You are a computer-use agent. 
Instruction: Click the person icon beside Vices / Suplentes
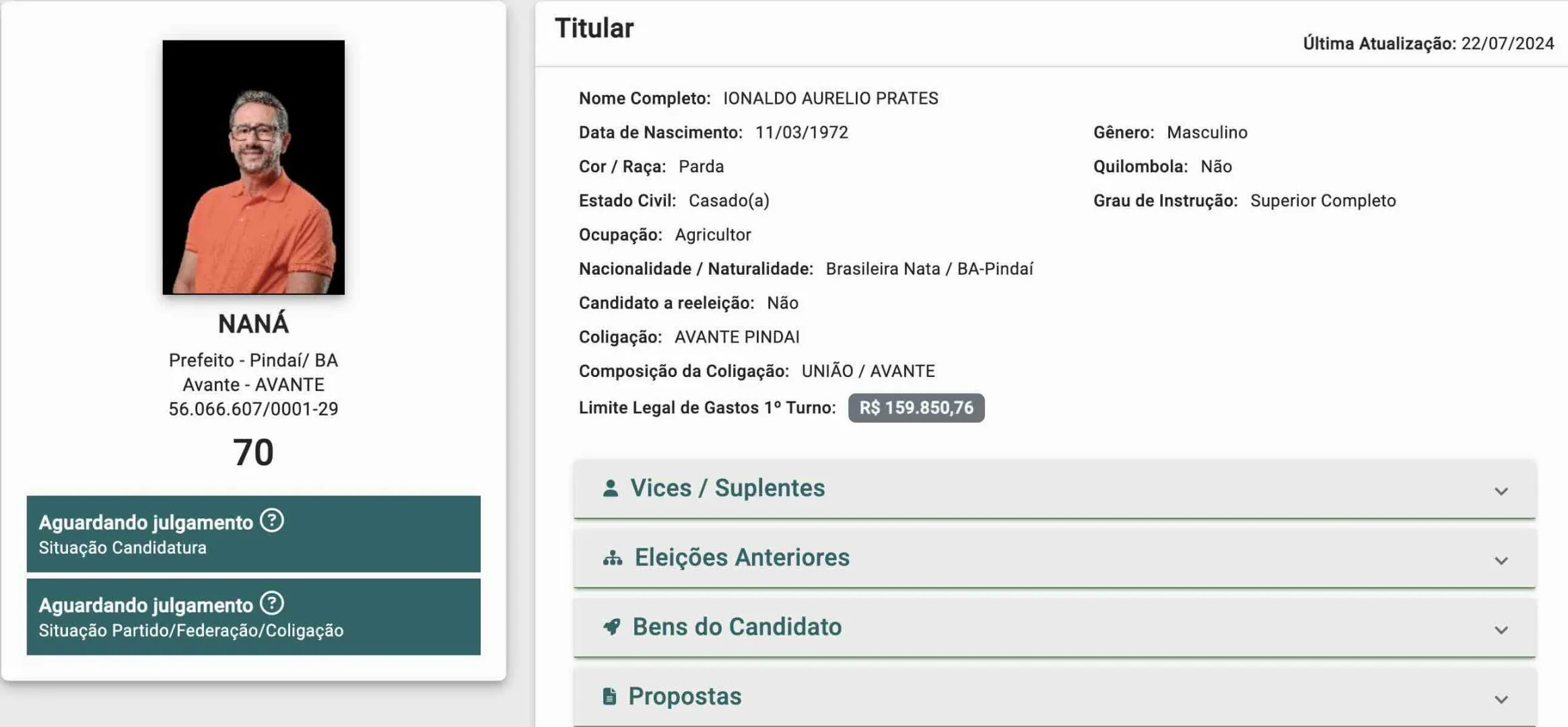(x=611, y=488)
